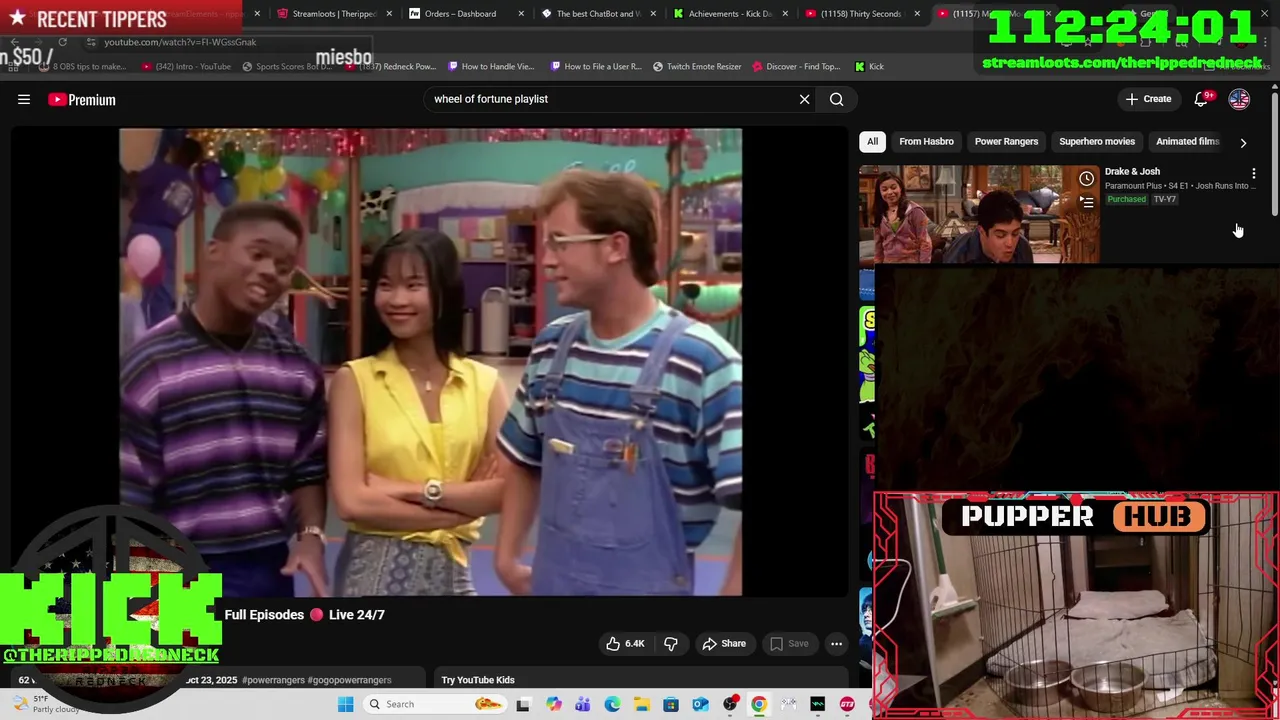Click the Share button
Screen dimensions: 1280x720
pyautogui.click(x=724, y=643)
